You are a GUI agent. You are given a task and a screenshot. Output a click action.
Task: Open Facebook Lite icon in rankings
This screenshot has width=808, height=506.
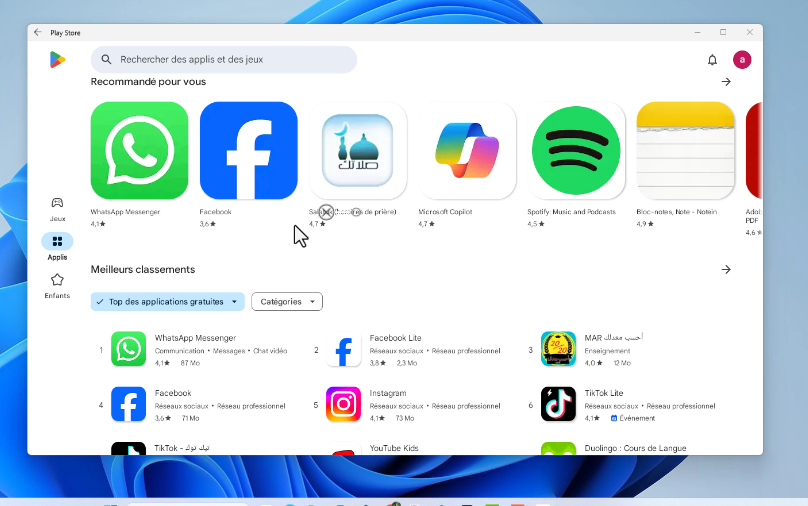point(343,349)
